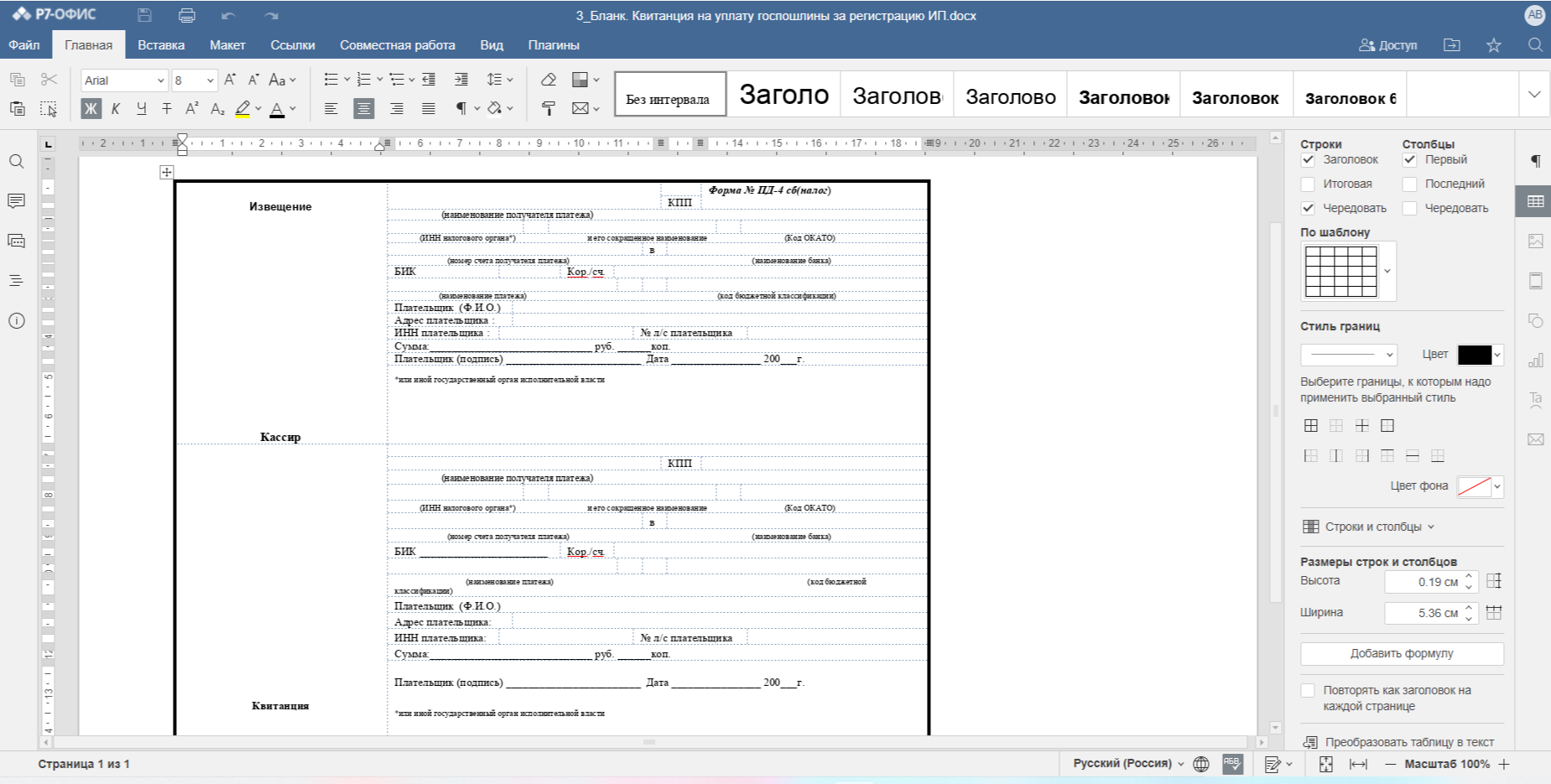Align text to the left
This screenshot has width=1551, height=784.
331,108
